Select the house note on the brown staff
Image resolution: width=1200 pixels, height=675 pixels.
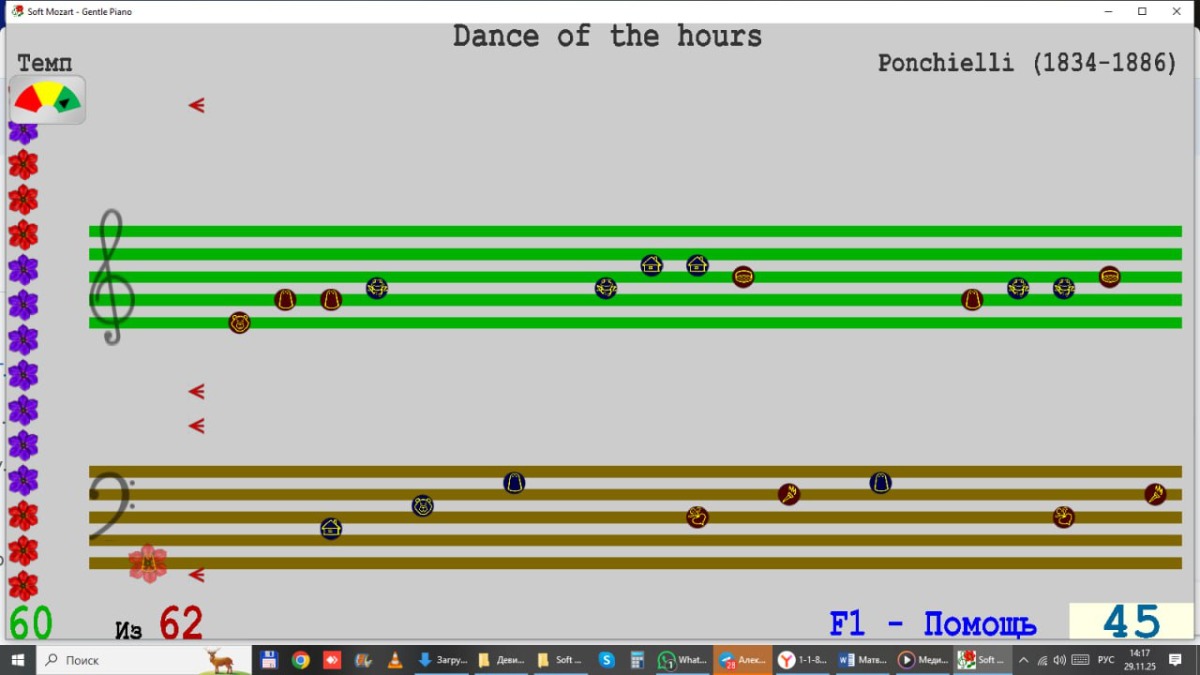(331, 528)
